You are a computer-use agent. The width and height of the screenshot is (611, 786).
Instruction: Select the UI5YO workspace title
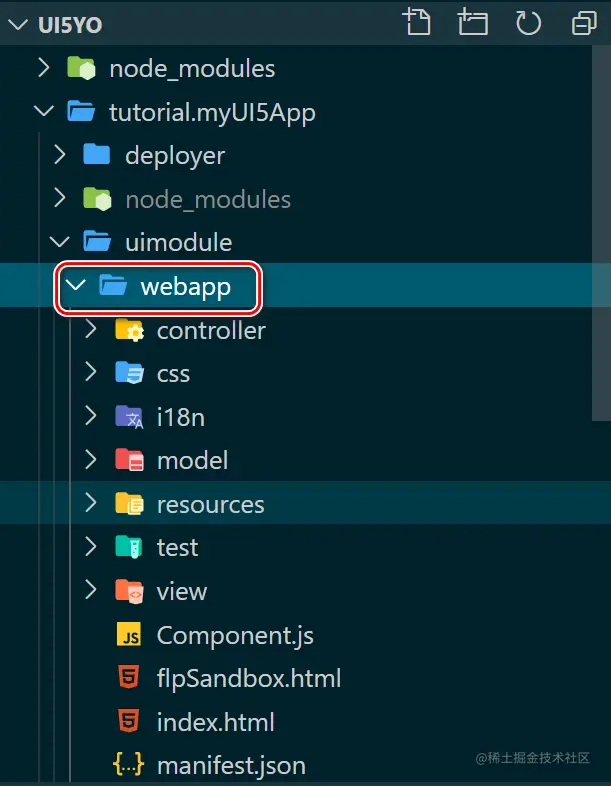70,25
